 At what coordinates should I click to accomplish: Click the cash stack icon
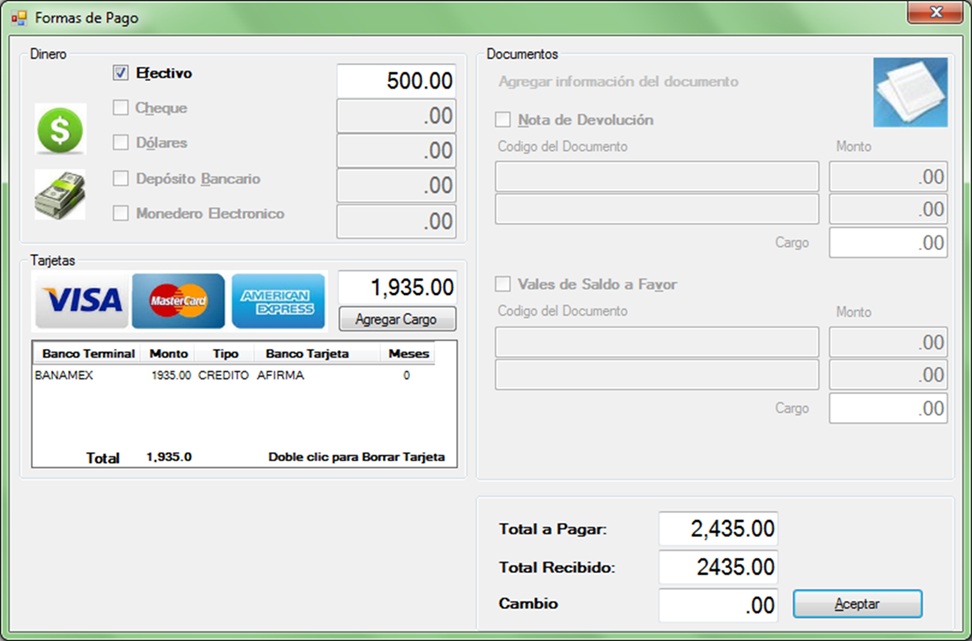coord(60,195)
